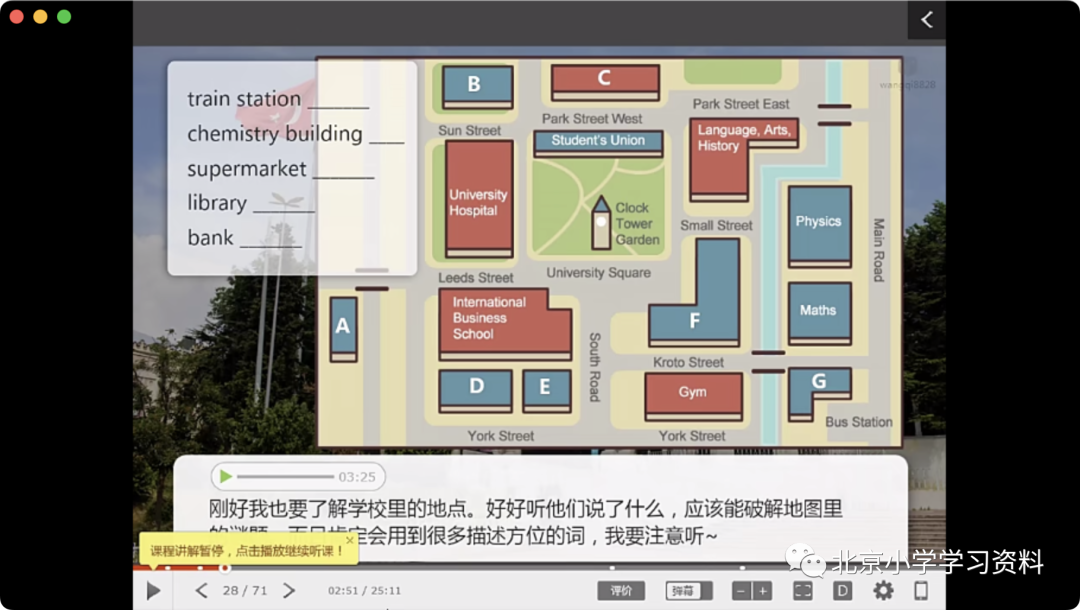
Task: Click building B on the map
Action: (x=477, y=87)
